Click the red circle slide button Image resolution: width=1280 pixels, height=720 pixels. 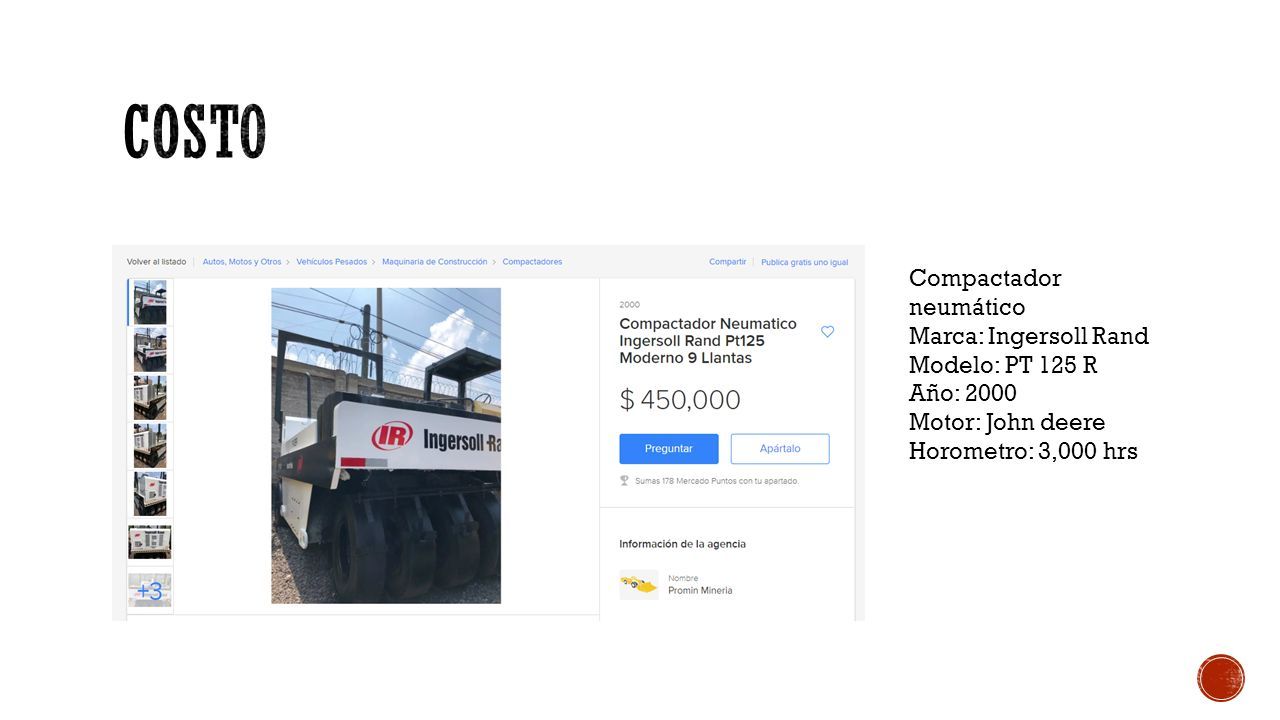[x=1221, y=678]
